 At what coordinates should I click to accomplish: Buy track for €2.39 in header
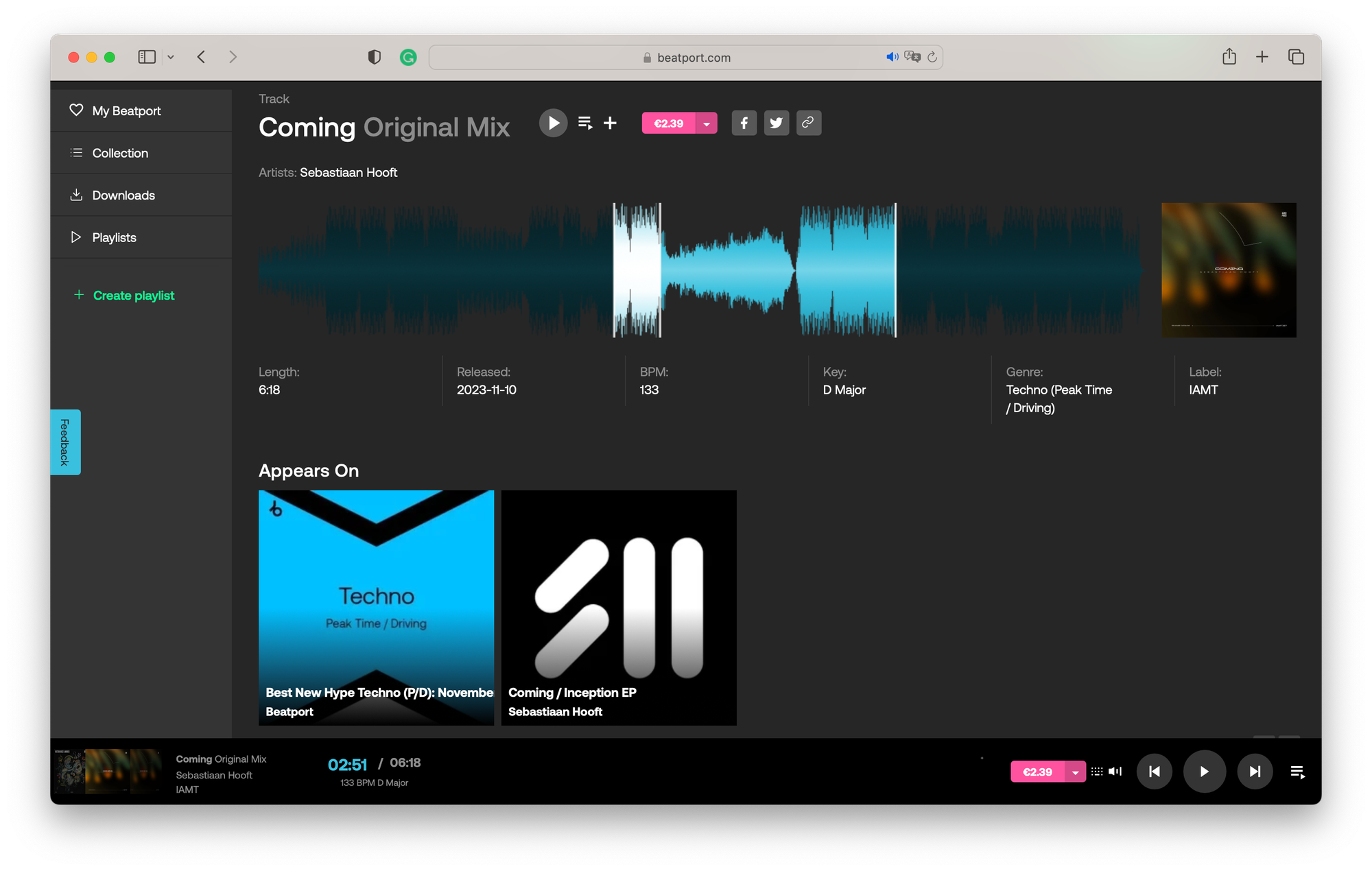(x=668, y=123)
